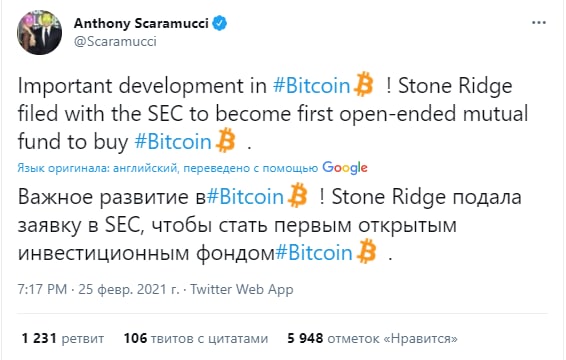Click Bitcoin emoji after 'fund to buy' hashtag

pos(225,140)
